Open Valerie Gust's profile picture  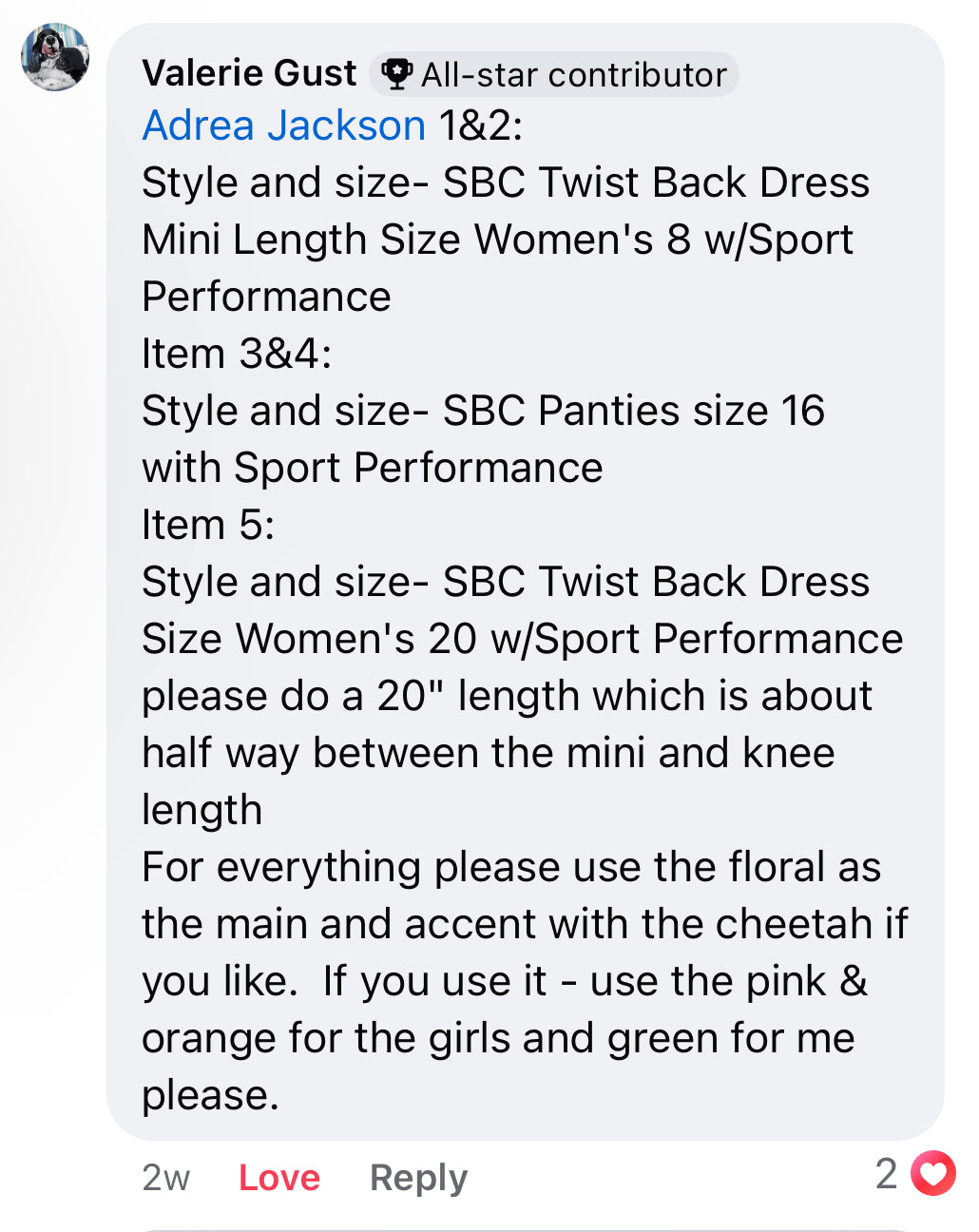coord(55,57)
